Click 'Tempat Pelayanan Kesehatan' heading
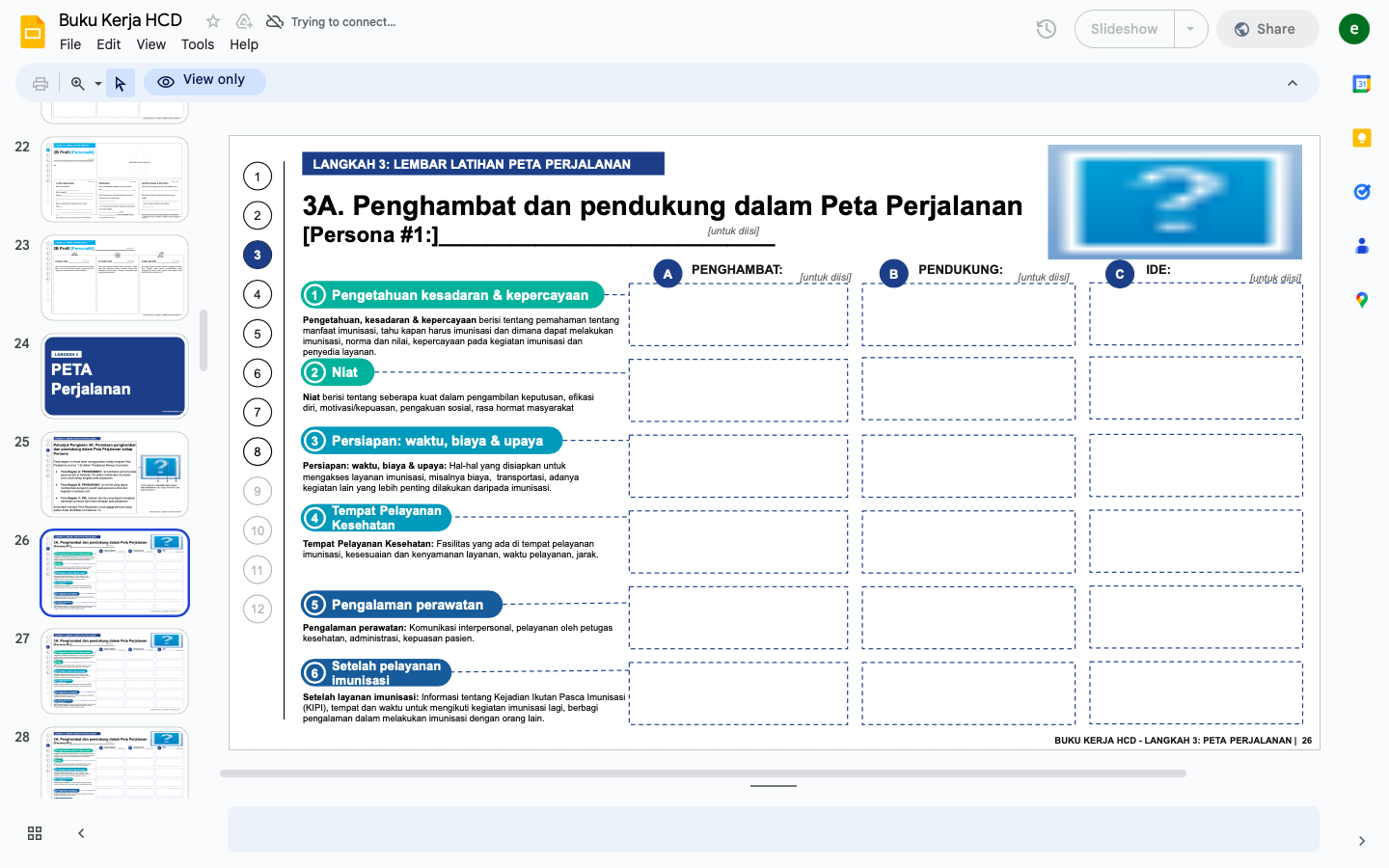 point(376,518)
